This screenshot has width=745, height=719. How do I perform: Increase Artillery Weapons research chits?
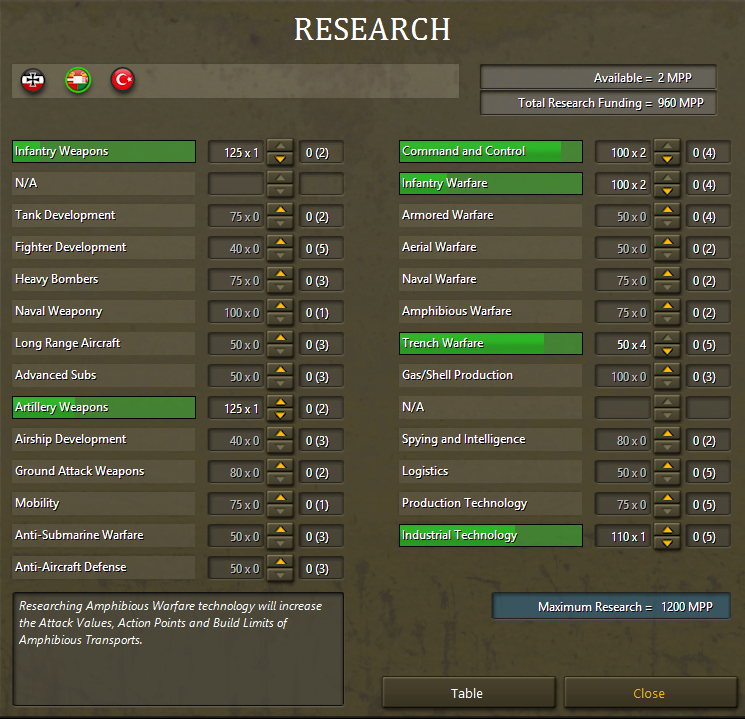(x=280, y=402)
